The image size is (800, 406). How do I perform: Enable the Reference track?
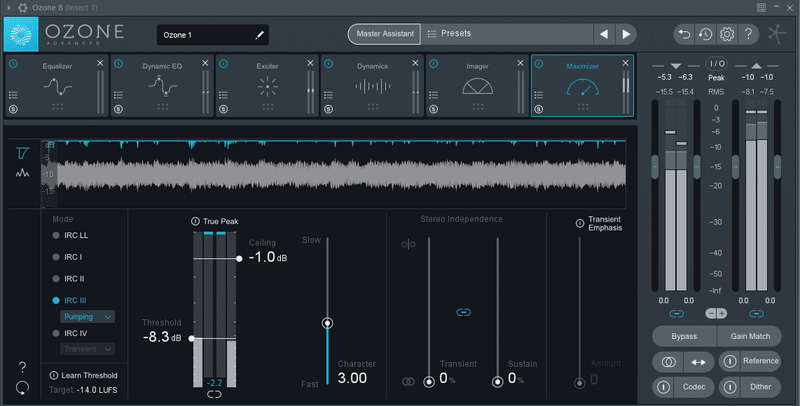point(730,361)
